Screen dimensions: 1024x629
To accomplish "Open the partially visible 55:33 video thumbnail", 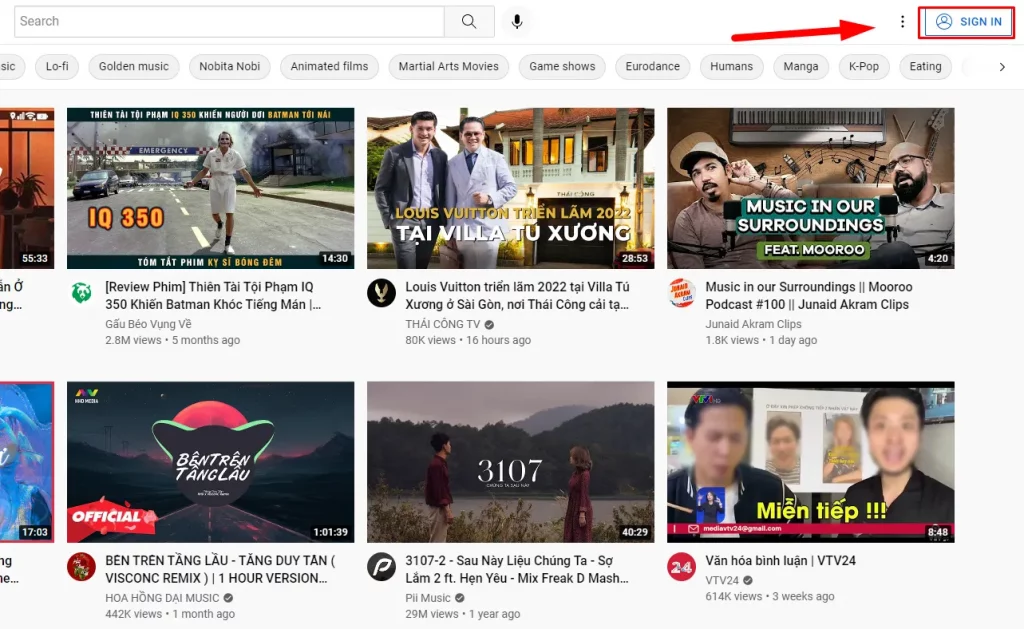I will click(27, 188).
